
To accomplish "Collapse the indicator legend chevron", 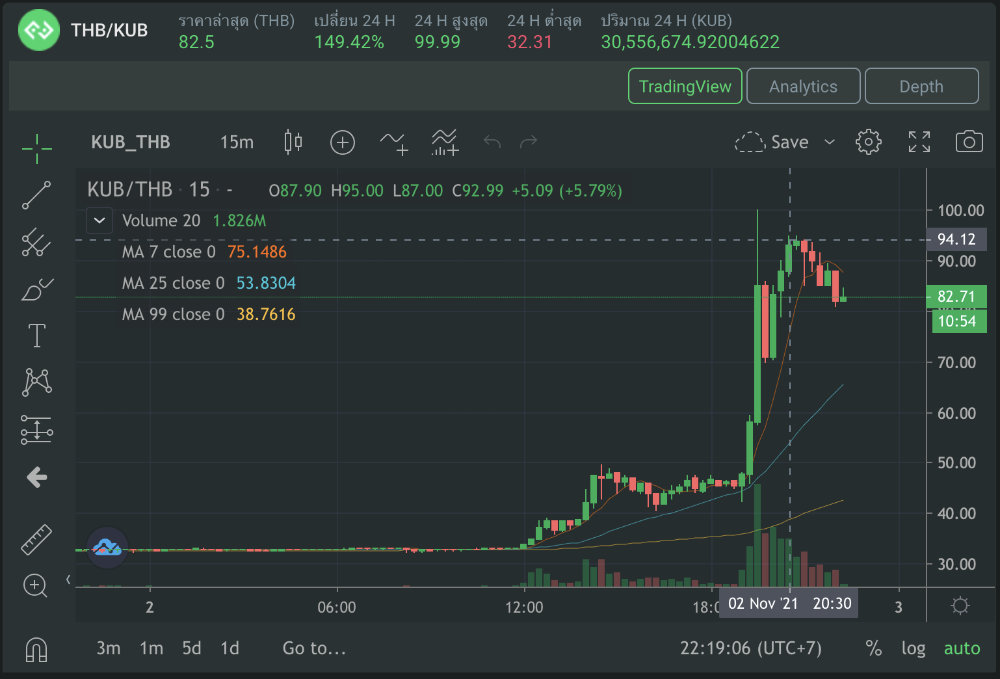I will (99, 220).
